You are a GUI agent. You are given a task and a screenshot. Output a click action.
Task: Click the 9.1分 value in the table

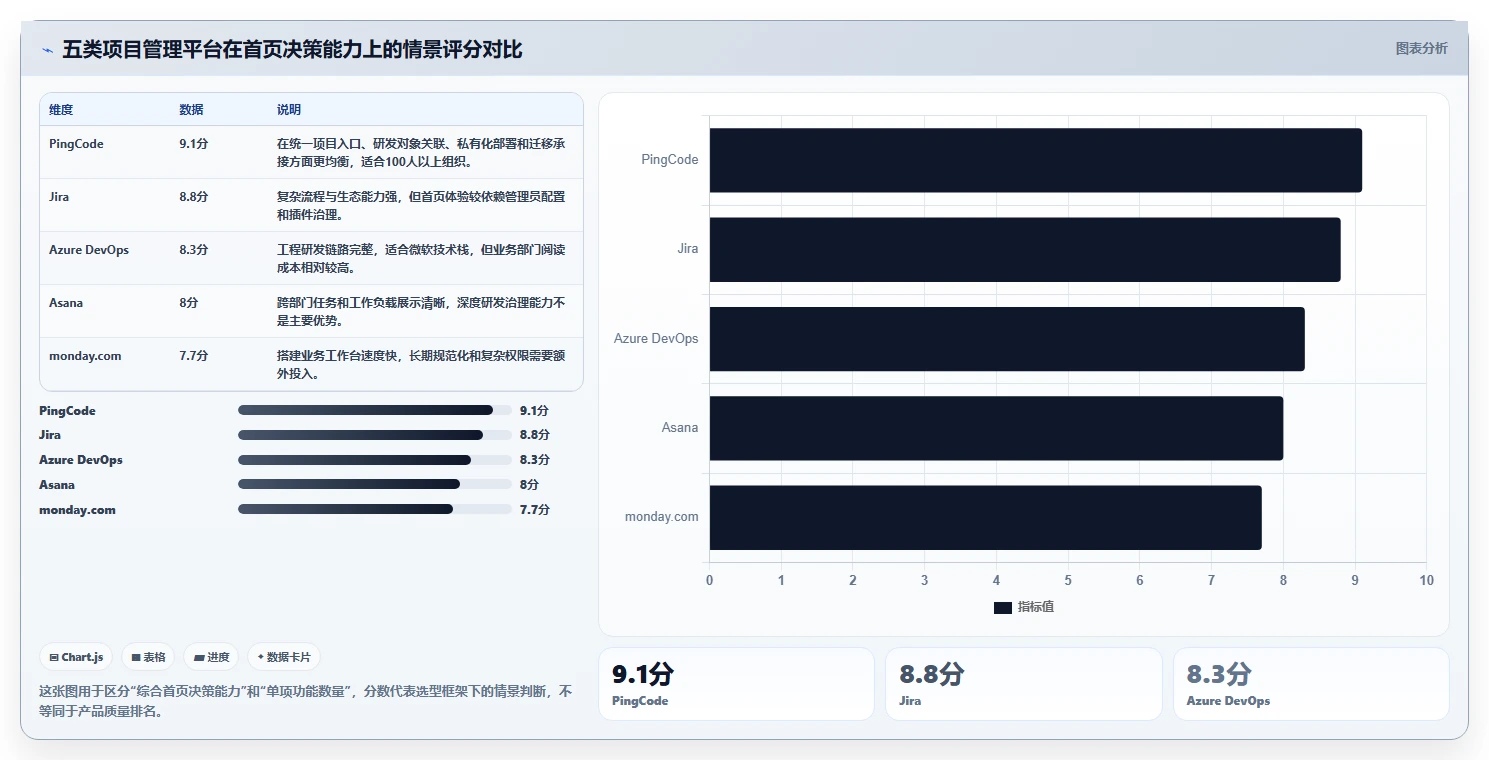click(194, 144)
